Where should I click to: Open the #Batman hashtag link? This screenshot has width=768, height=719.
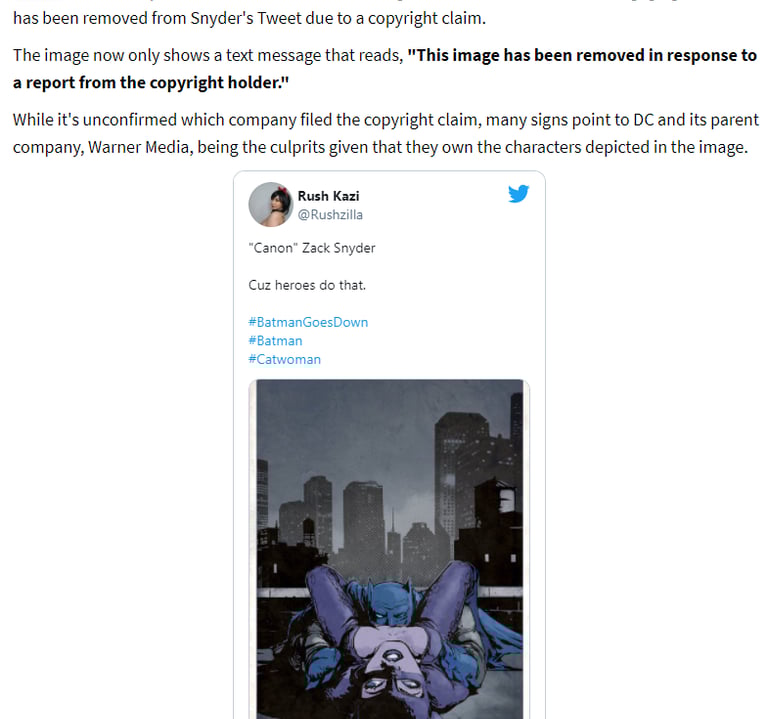pos(275,341)
